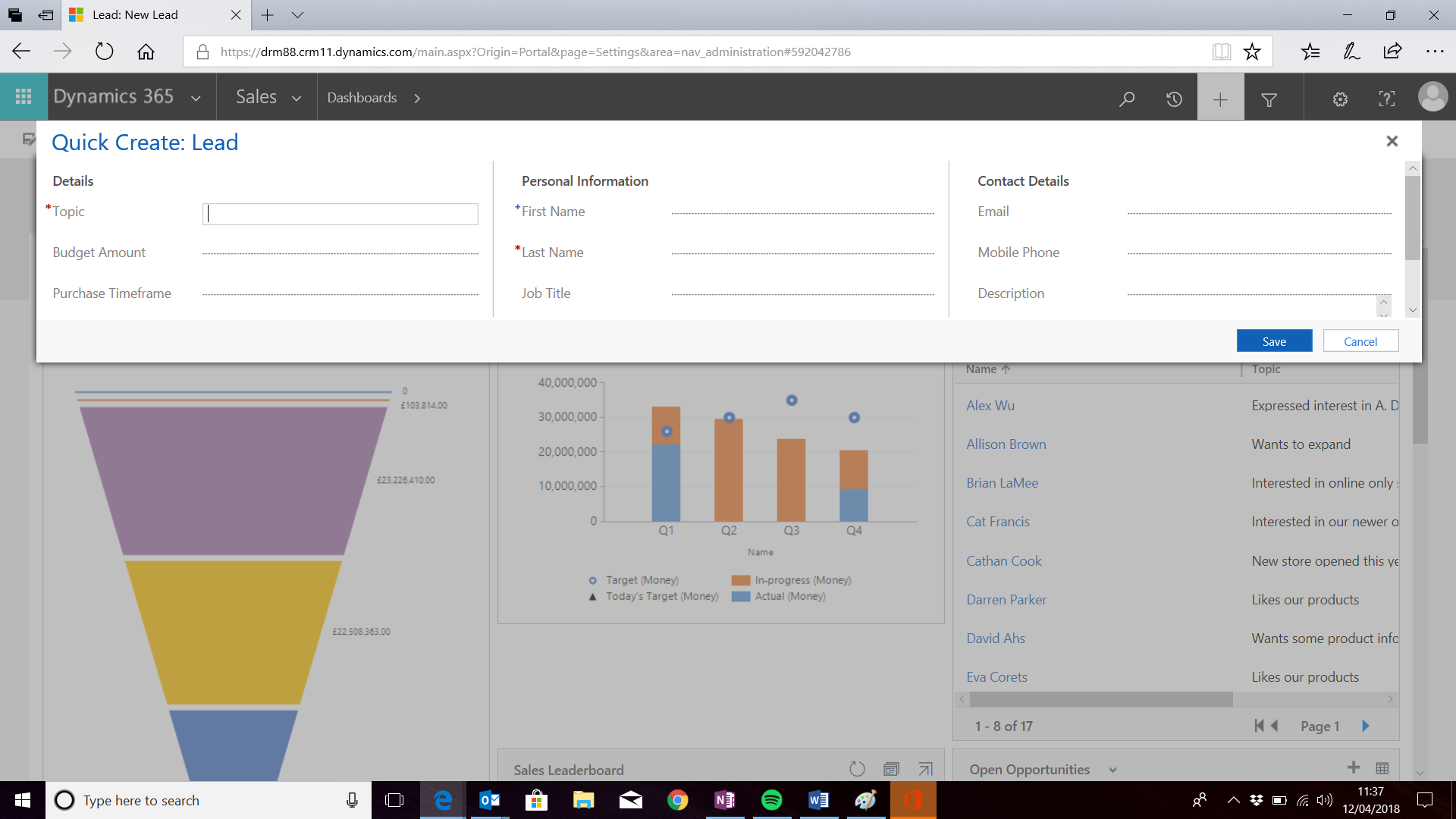
Task: Expand the Sales area dropdown chevron
Action: [x=297, y=99]
